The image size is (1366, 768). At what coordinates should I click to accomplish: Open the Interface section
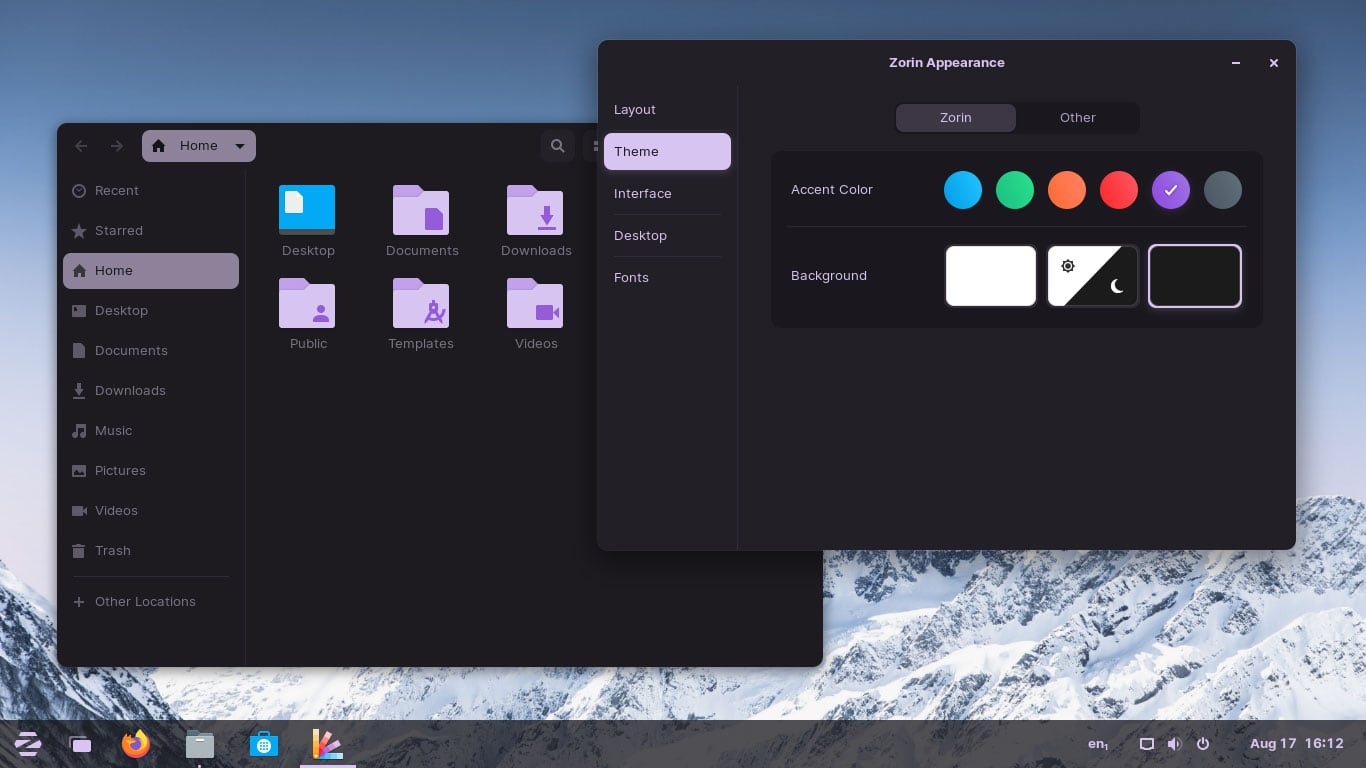pyautogui.click(x=643, y=194)
